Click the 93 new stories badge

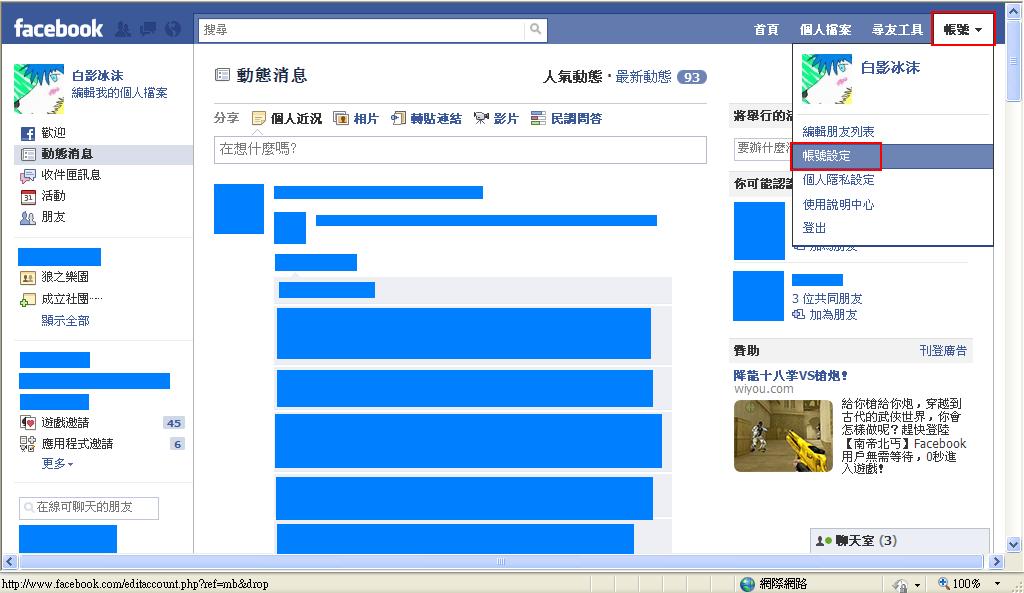(692, 77)
